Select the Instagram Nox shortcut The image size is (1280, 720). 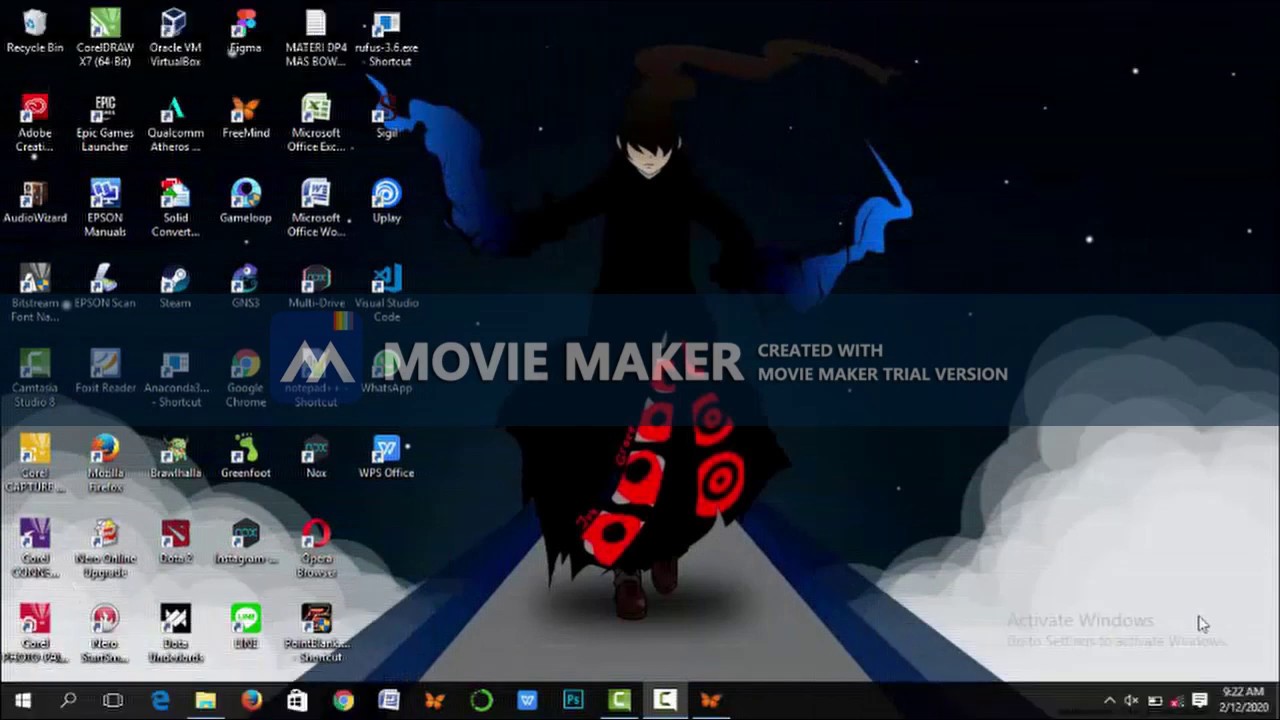point(245,542)
